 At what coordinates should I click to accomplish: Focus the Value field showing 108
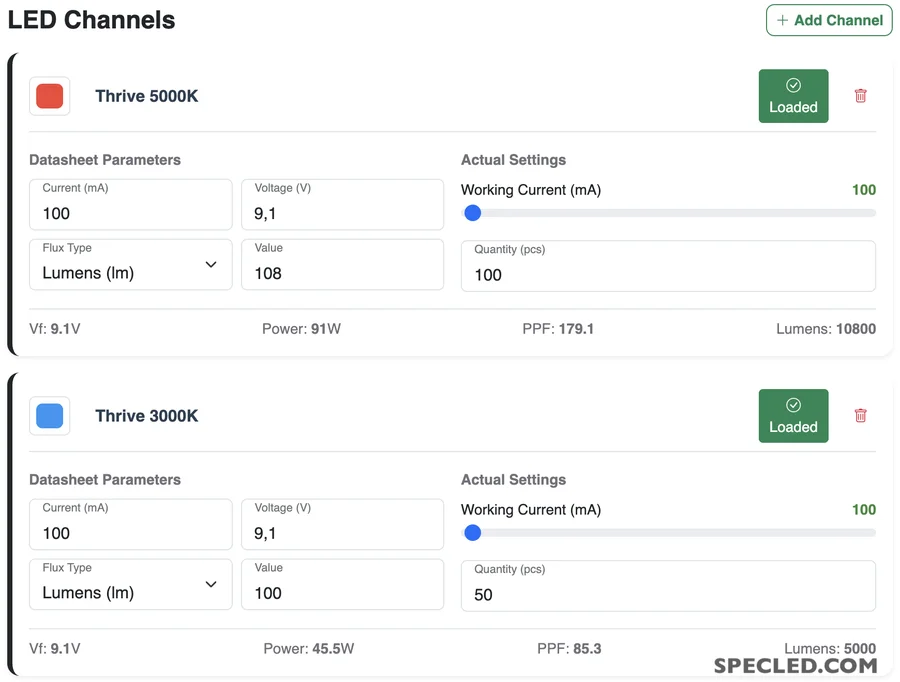point(343,265)
